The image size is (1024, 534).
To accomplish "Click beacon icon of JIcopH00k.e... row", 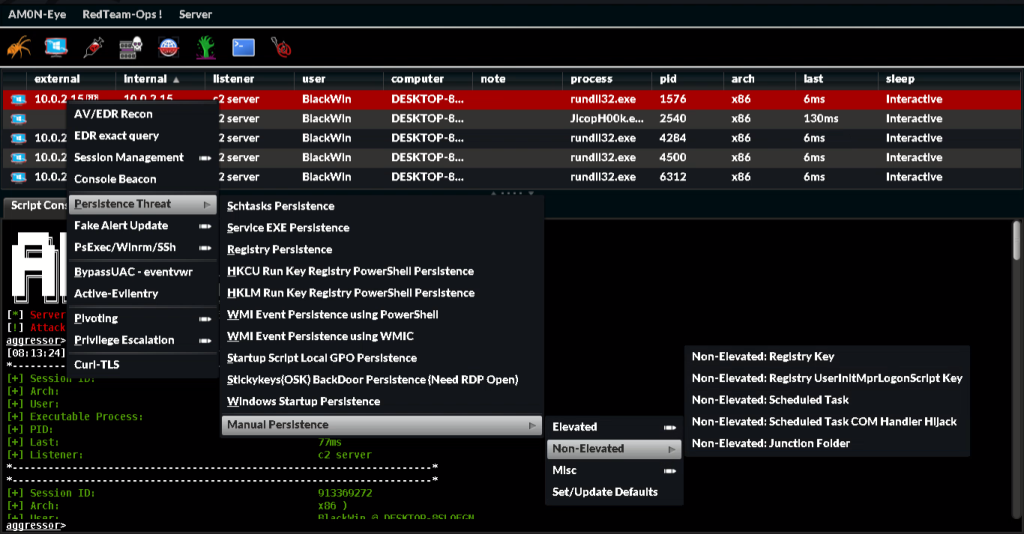I will click(18, 119).
